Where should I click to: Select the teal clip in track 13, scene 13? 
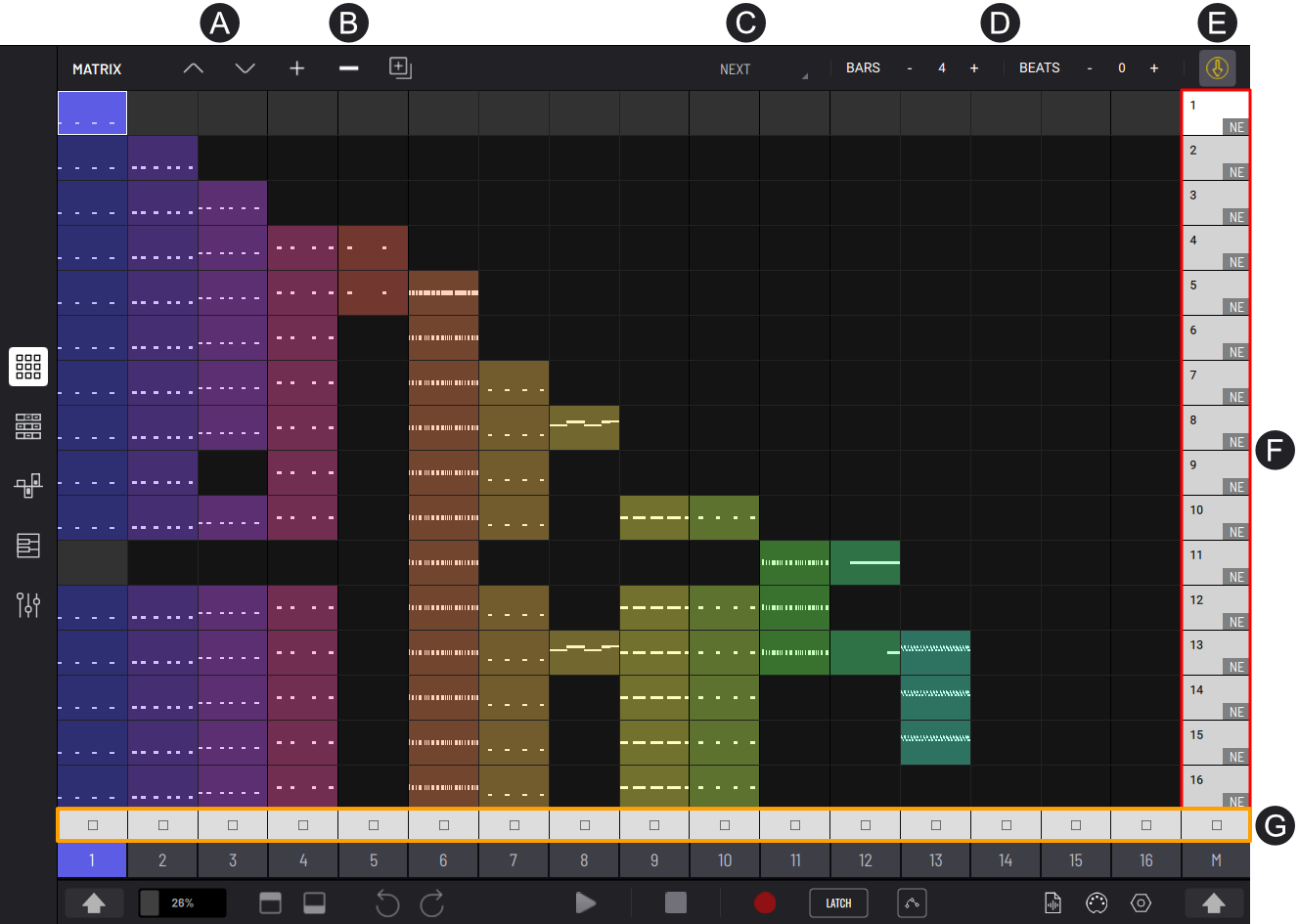[935, 653]
